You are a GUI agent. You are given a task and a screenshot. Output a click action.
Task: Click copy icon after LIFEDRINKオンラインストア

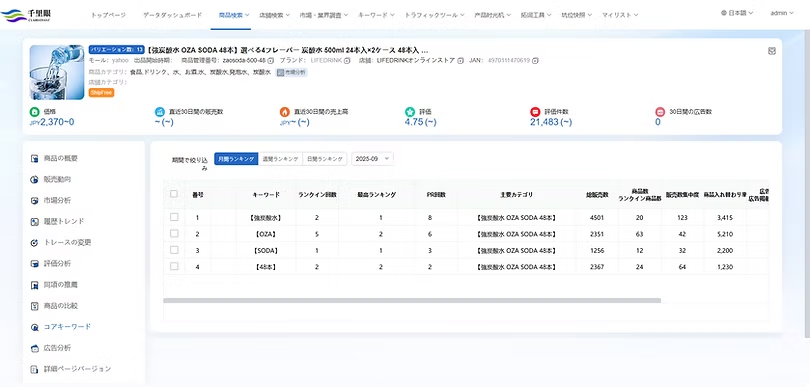coord(460,61)
